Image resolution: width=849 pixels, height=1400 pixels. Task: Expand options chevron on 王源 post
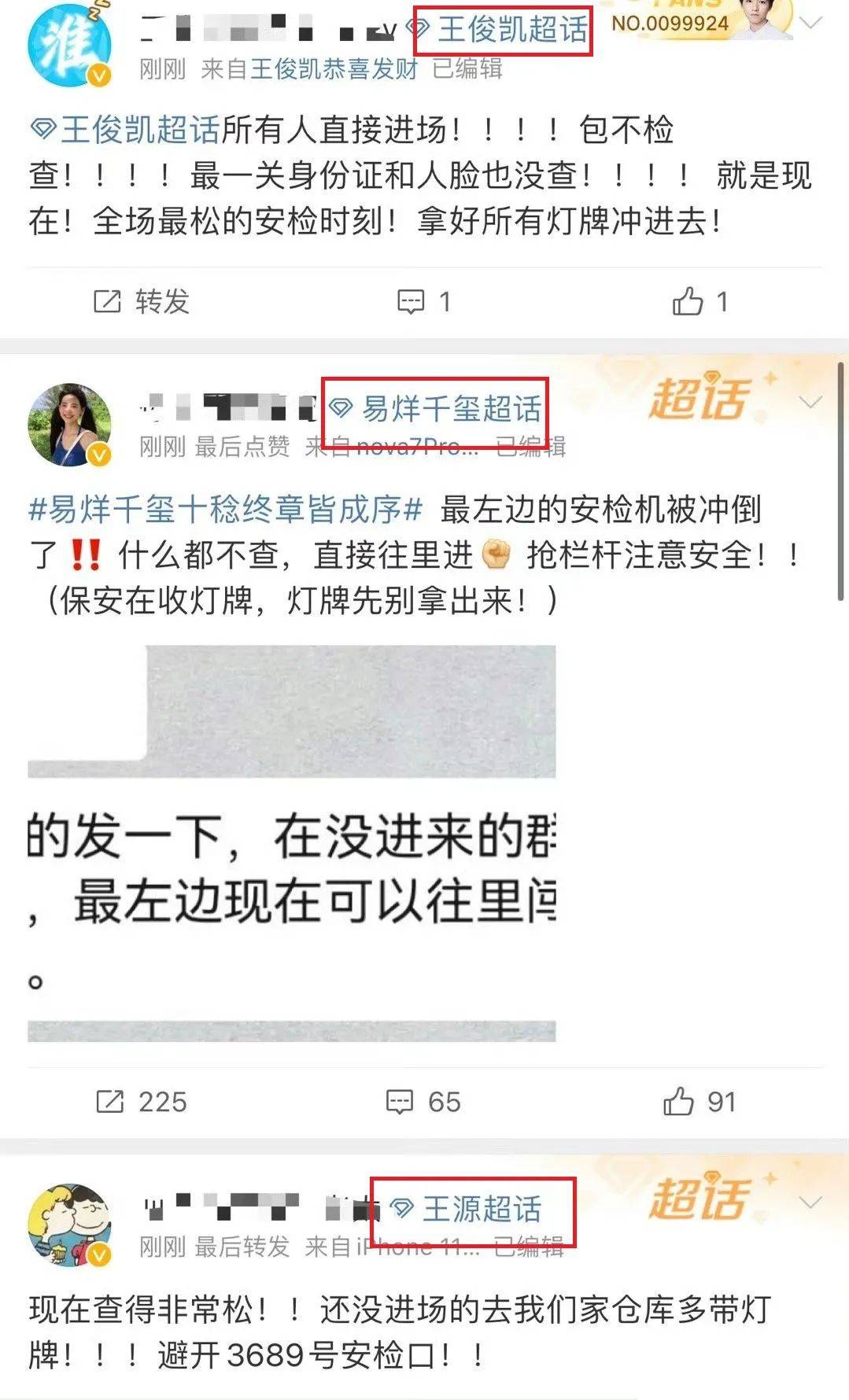pos(810,1202)
